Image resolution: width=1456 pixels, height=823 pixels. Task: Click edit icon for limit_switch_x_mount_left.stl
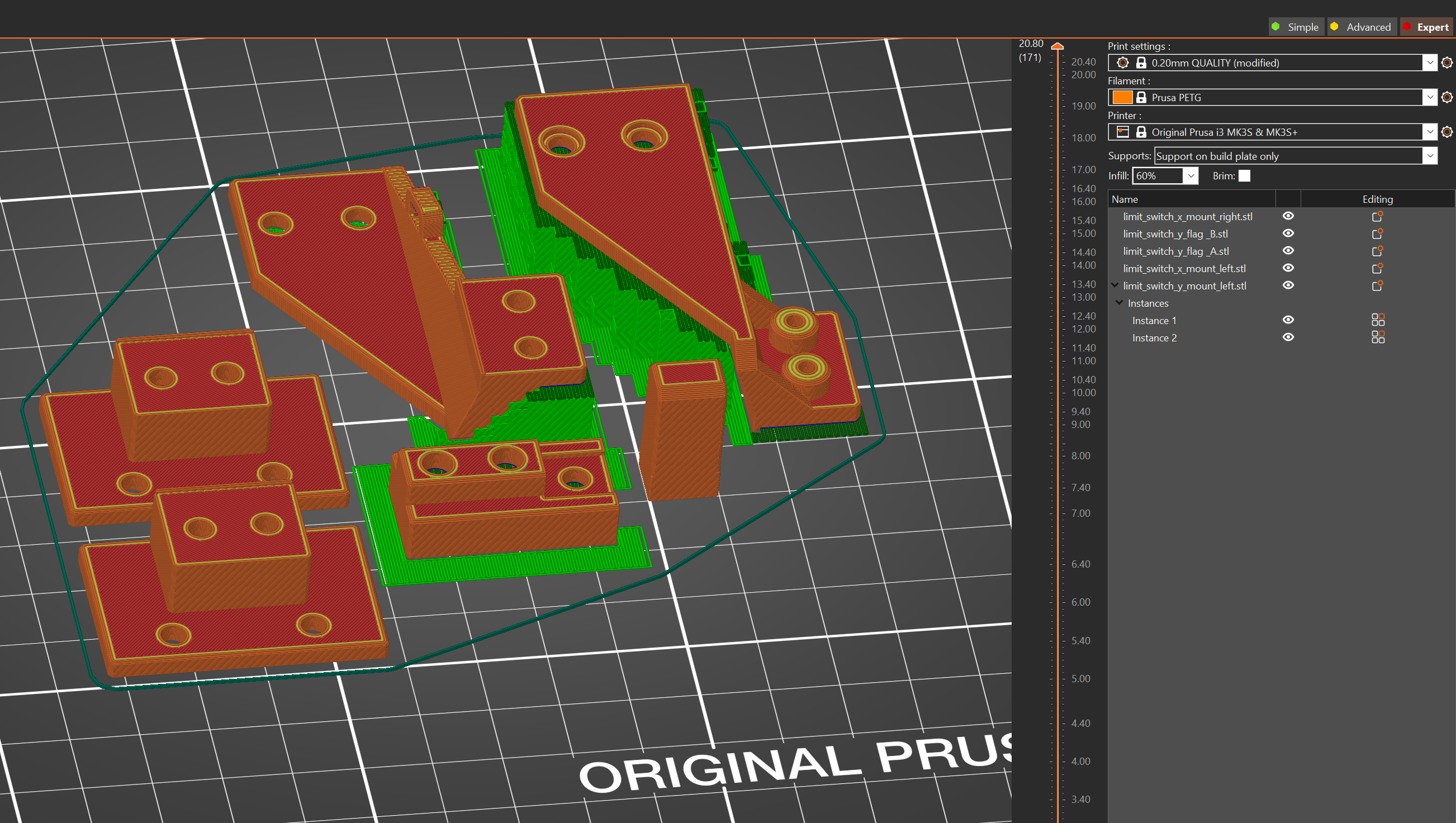click(1377, 269)
